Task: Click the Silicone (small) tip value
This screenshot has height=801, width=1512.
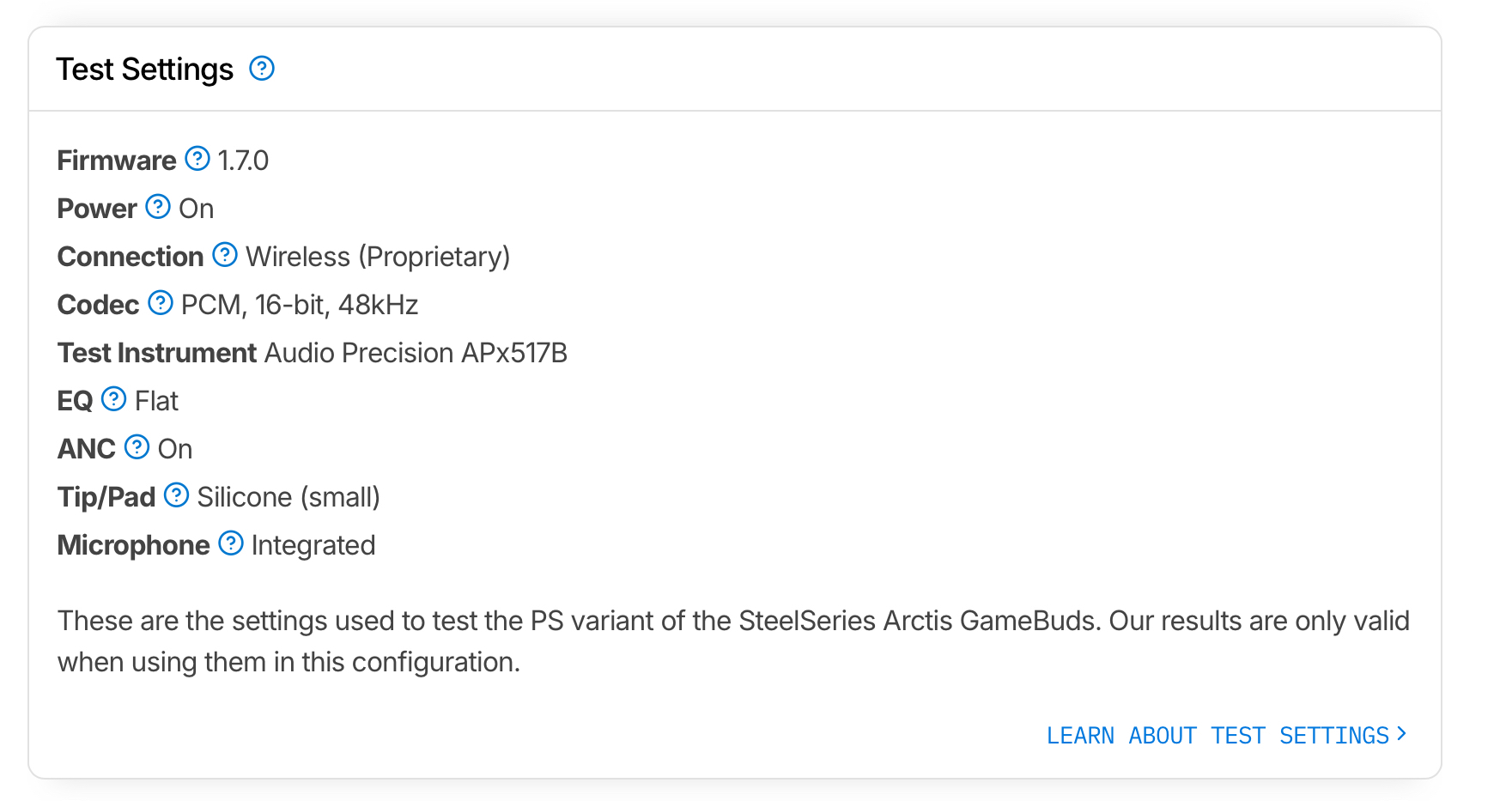Action: 288,497
